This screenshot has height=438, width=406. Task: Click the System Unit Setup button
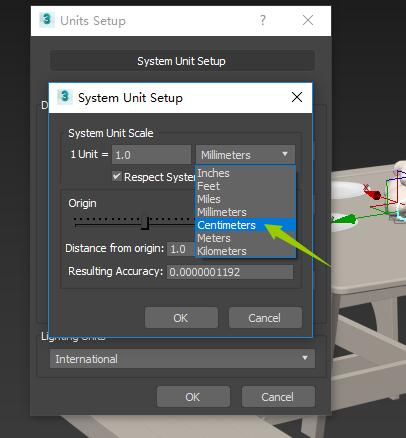tap(182, 61)
